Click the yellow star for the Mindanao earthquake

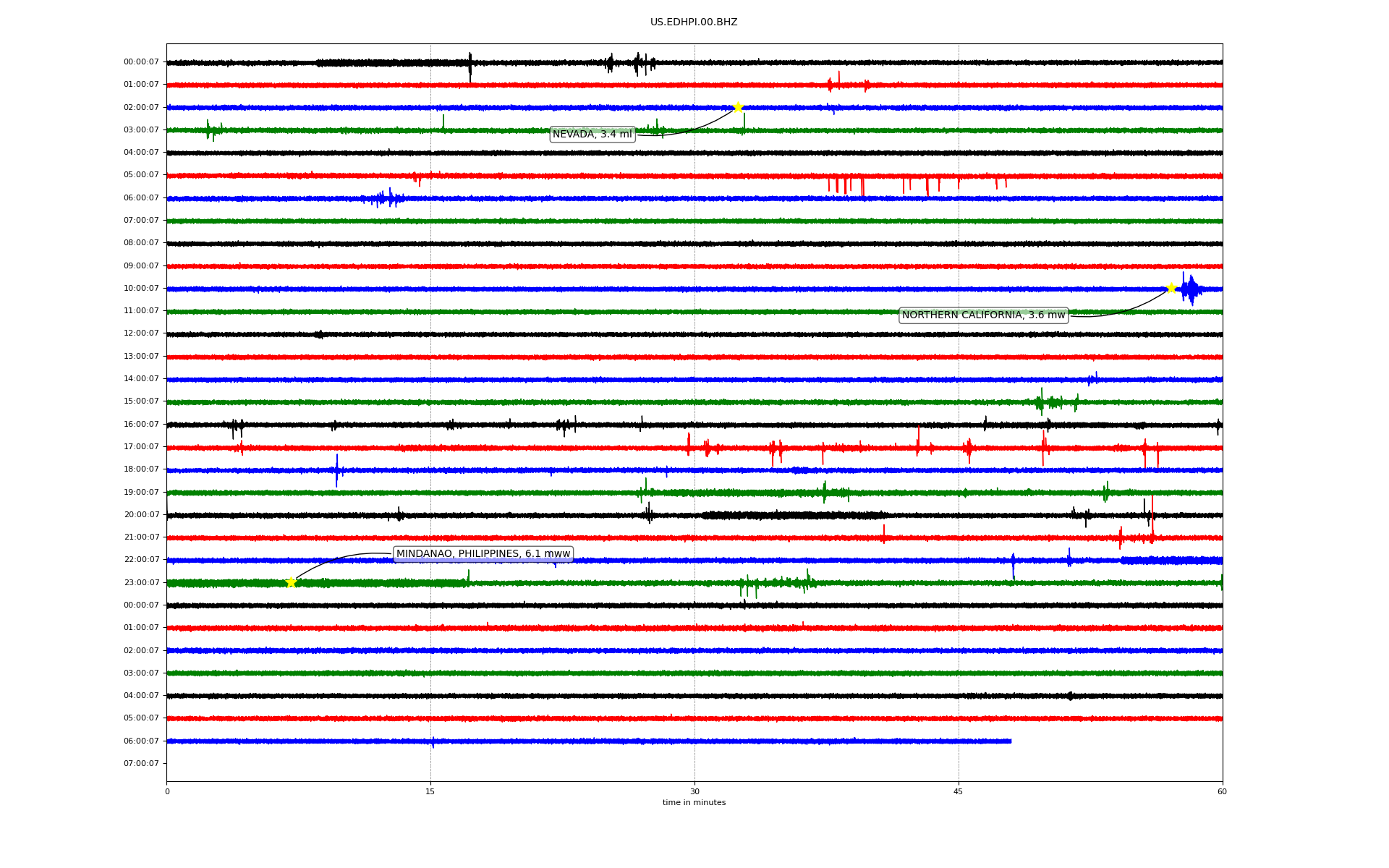point(291,582)
